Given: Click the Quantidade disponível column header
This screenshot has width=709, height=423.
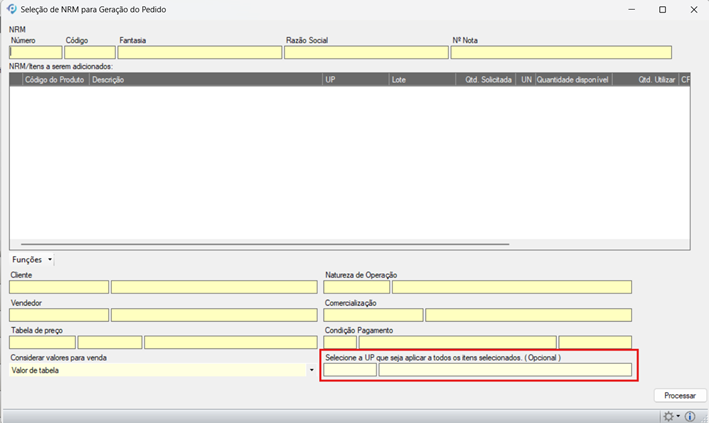Looking at the screenshot, I should click(x=573, y=79).
